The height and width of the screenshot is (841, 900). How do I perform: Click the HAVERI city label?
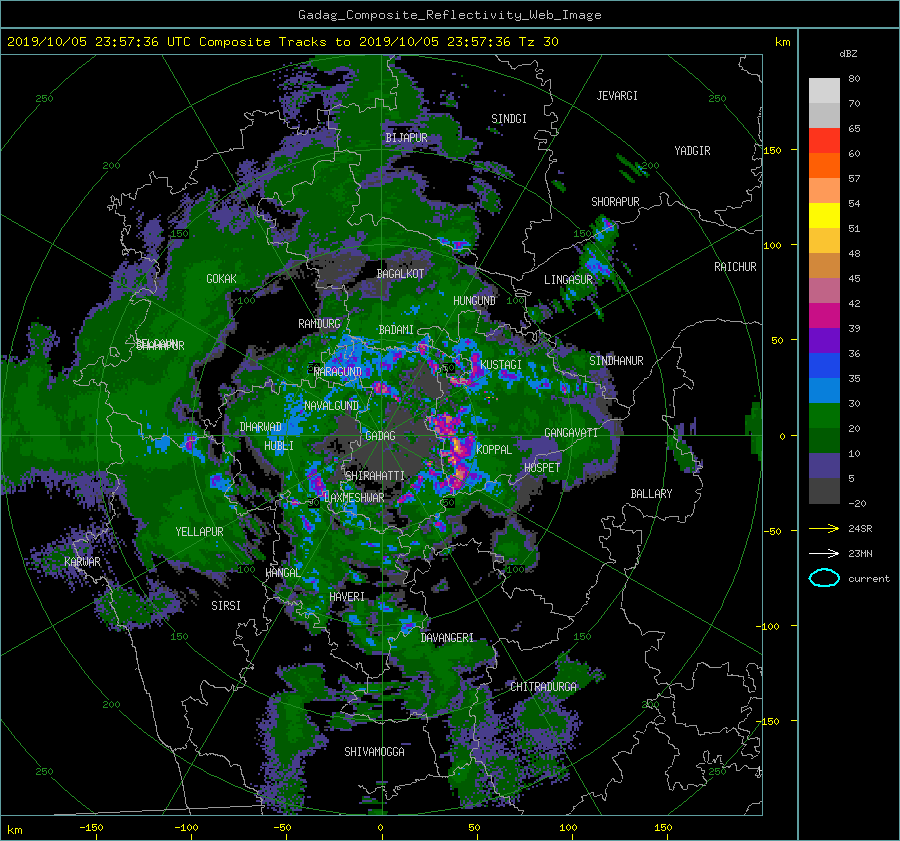tap(347, 597)
